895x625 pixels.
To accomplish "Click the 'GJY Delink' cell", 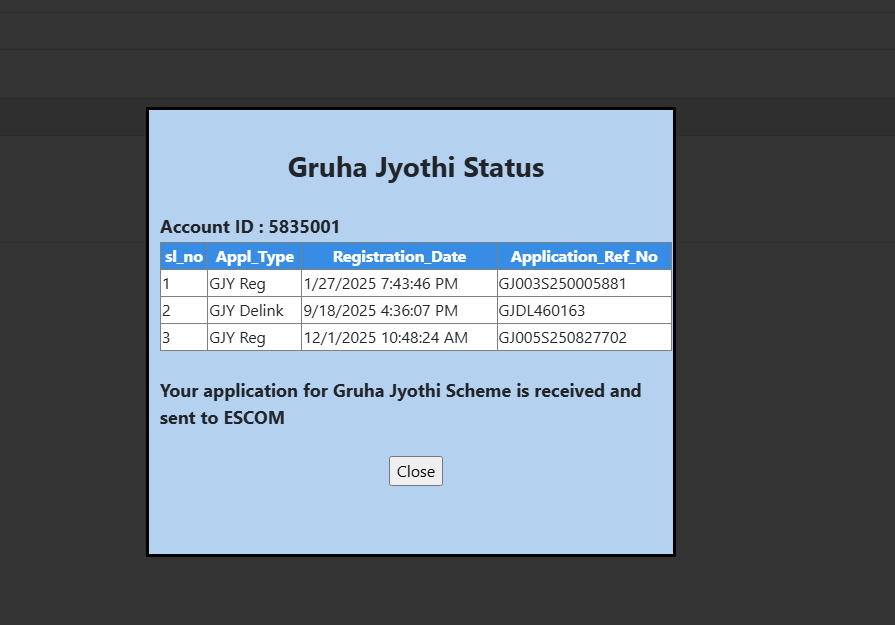I will 255,311.
